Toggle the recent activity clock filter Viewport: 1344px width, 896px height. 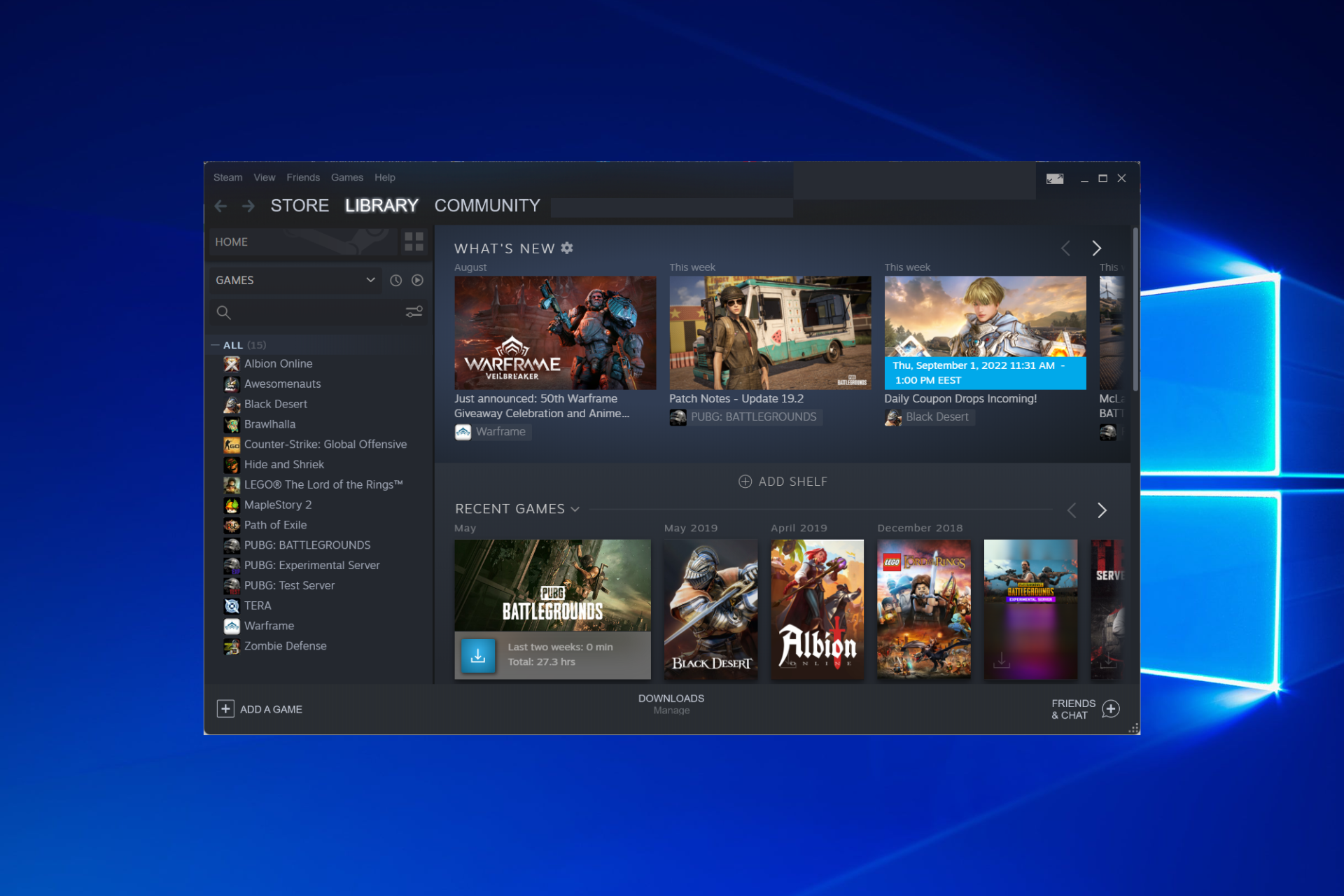[x=395, y=280]
